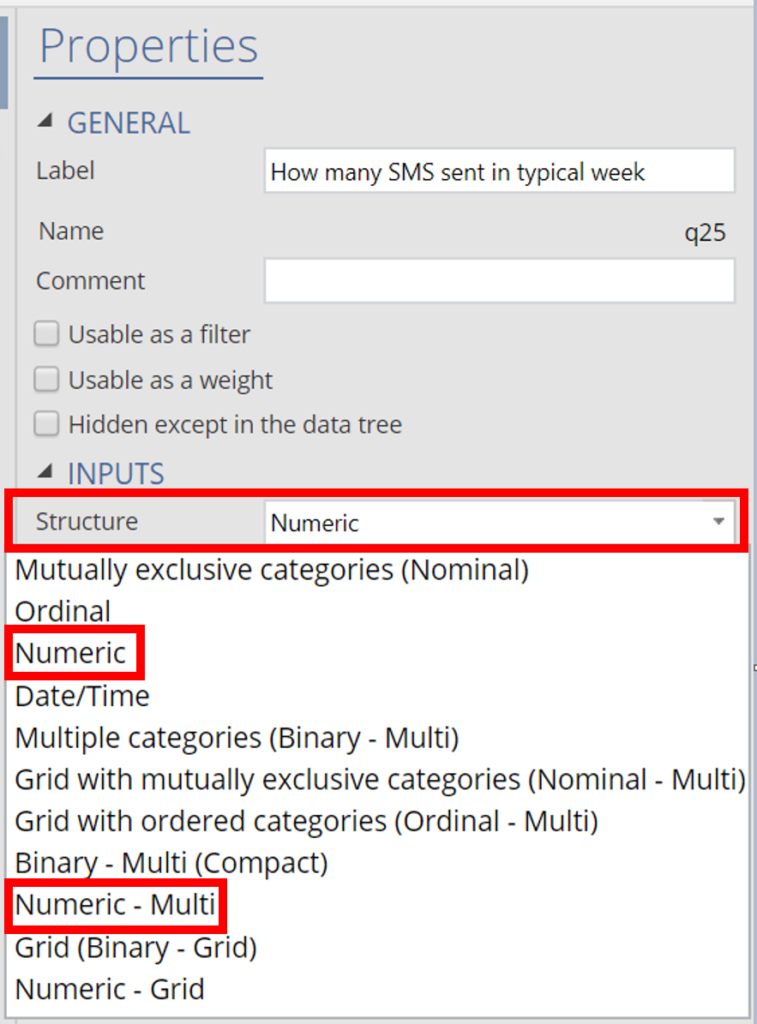The height and width of the screenshot is (1024, 757).
Task: Collapse the INPUTS section
Action: coord(47,472)
